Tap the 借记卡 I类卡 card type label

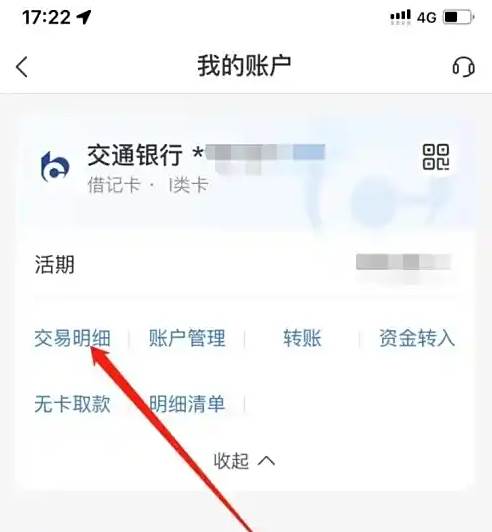148,185
